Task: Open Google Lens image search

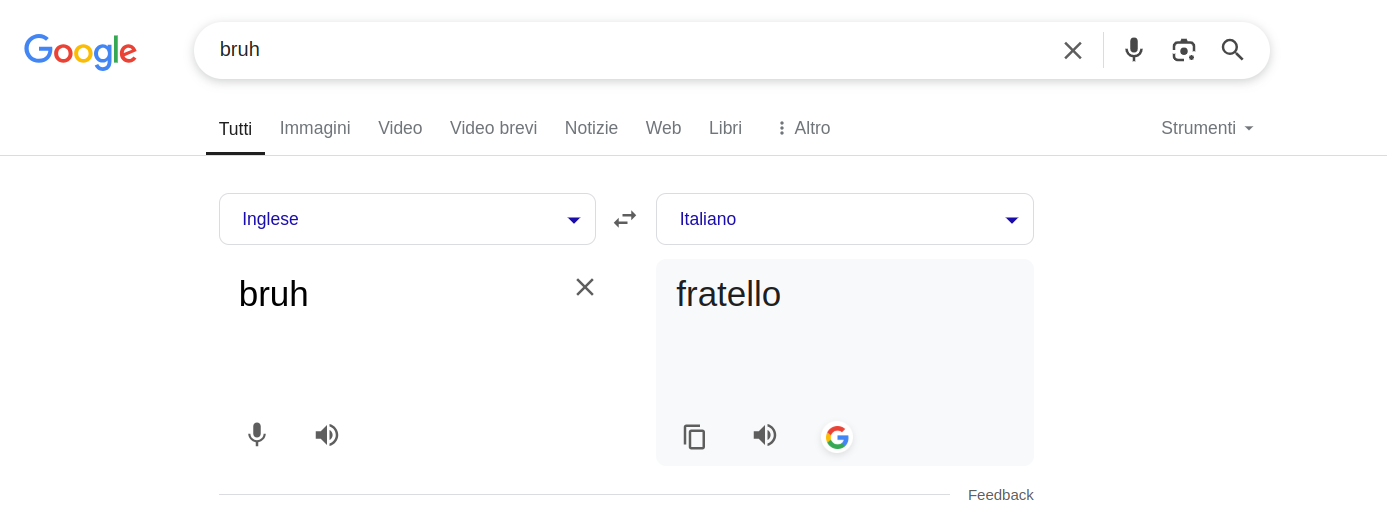Action: pos(1183,50)
